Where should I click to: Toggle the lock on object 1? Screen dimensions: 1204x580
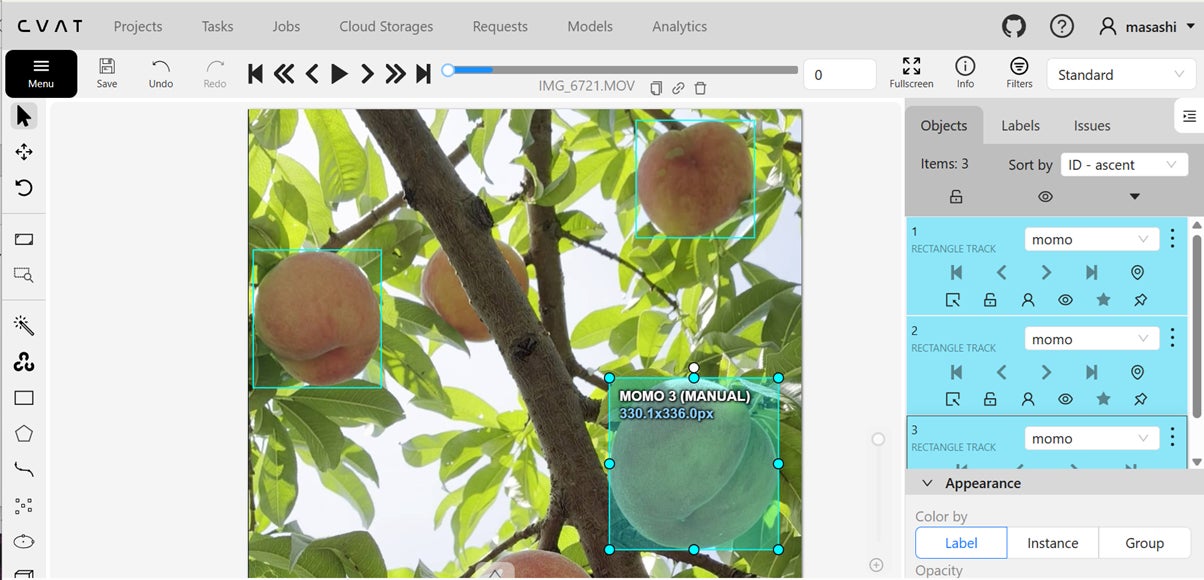(990, 299)
